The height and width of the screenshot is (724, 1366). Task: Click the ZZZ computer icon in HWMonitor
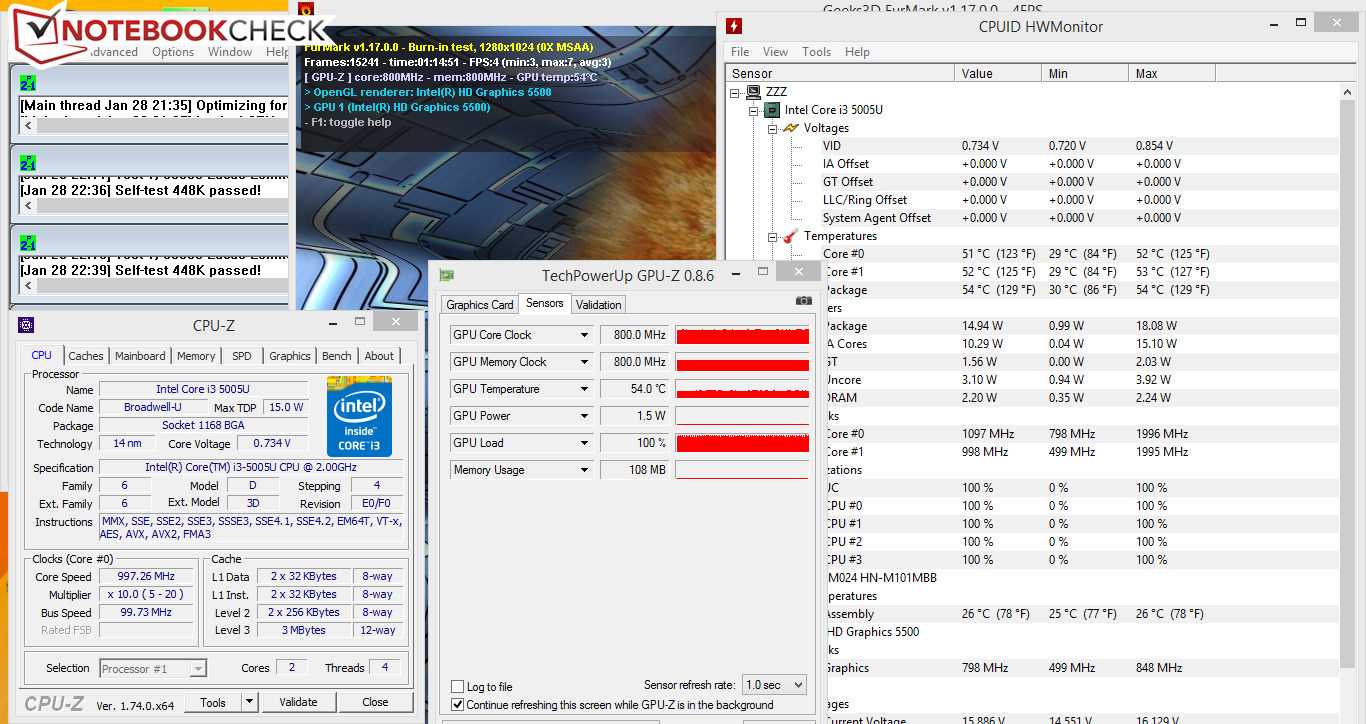754,92
